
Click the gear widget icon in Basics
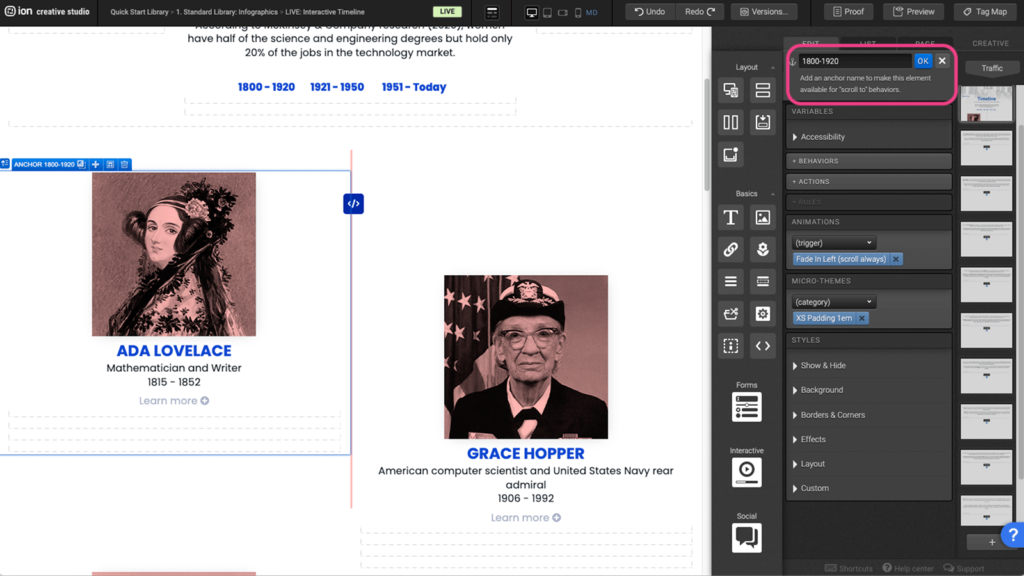[x=763, y=313]
